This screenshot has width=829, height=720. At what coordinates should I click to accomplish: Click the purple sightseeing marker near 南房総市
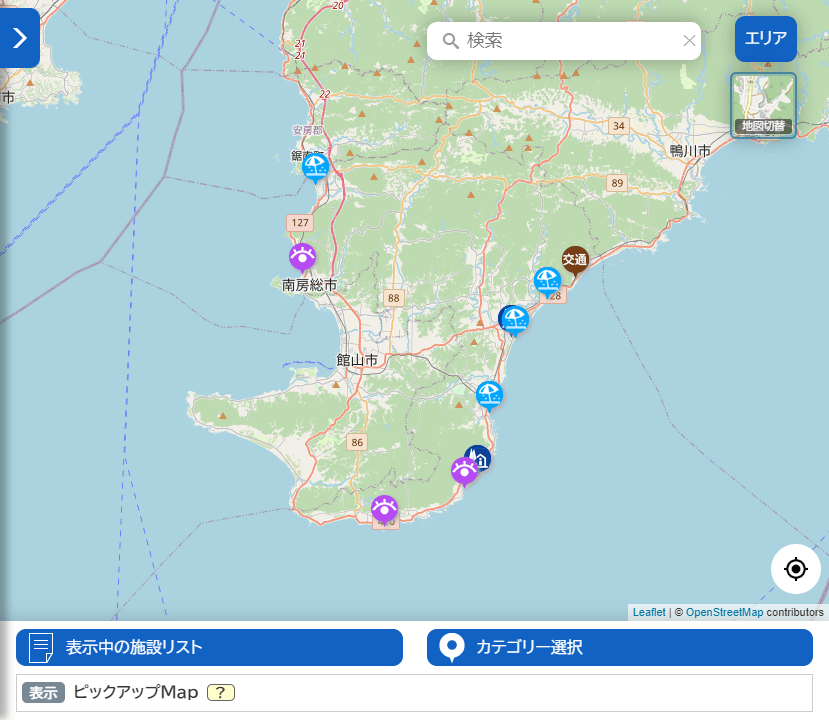pyautogui.click(x=302, y=257)
